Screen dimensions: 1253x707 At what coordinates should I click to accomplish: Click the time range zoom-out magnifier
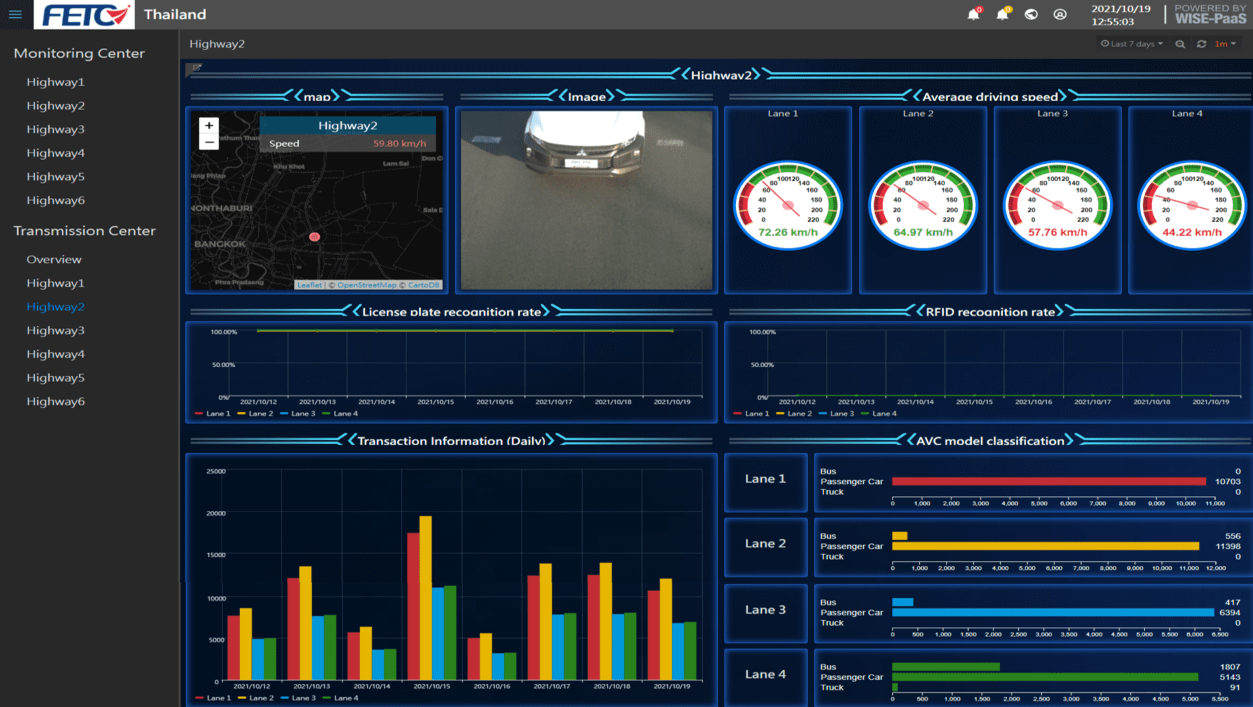tap(1180, 44)
